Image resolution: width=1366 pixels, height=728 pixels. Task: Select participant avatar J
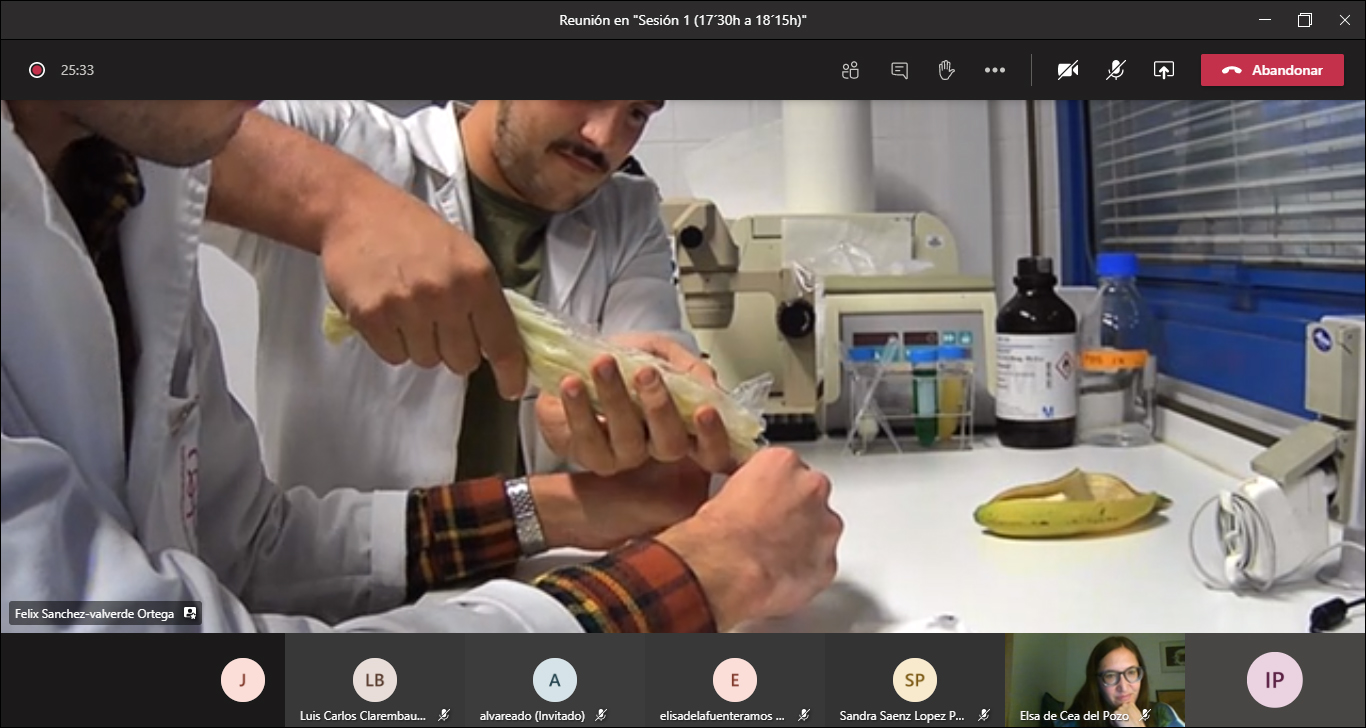tap(242, 681)
